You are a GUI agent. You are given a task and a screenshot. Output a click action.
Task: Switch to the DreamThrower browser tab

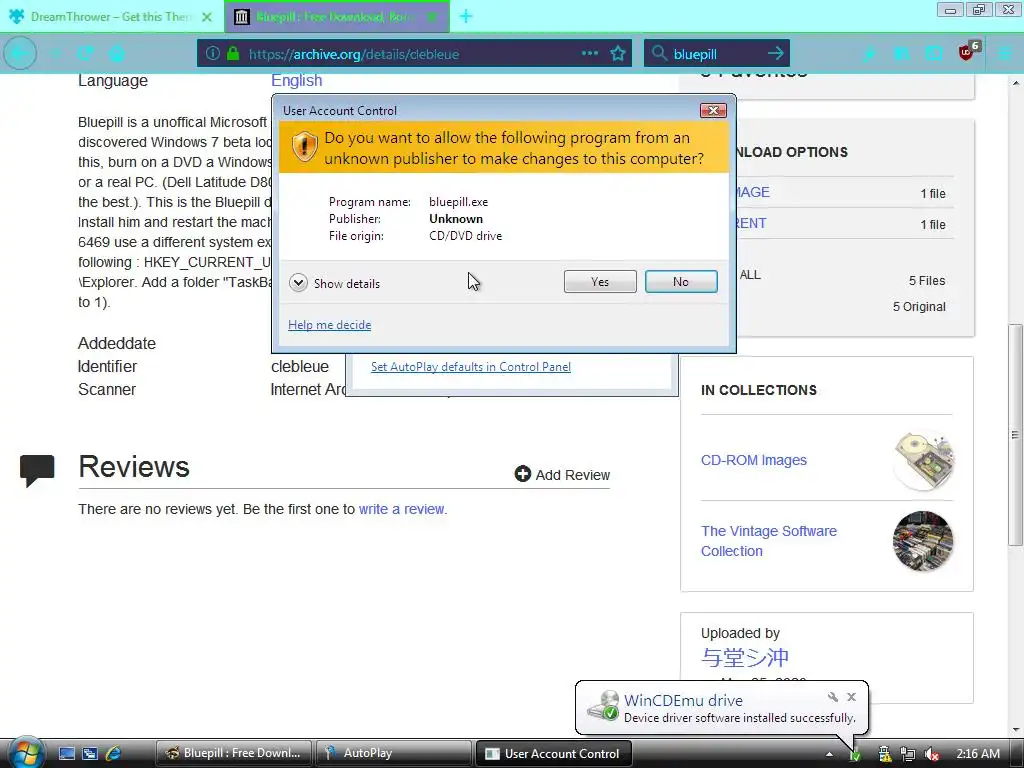coord(111,16)
